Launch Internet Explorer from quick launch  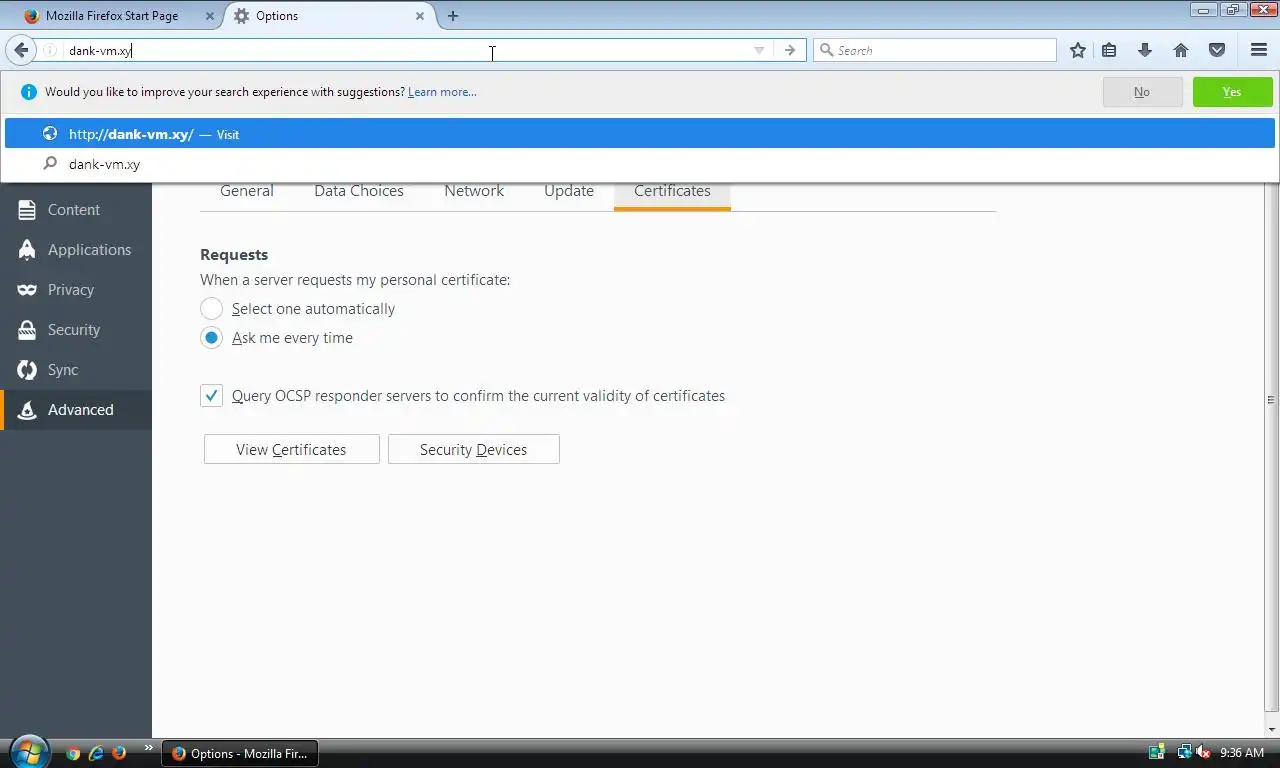96,753
